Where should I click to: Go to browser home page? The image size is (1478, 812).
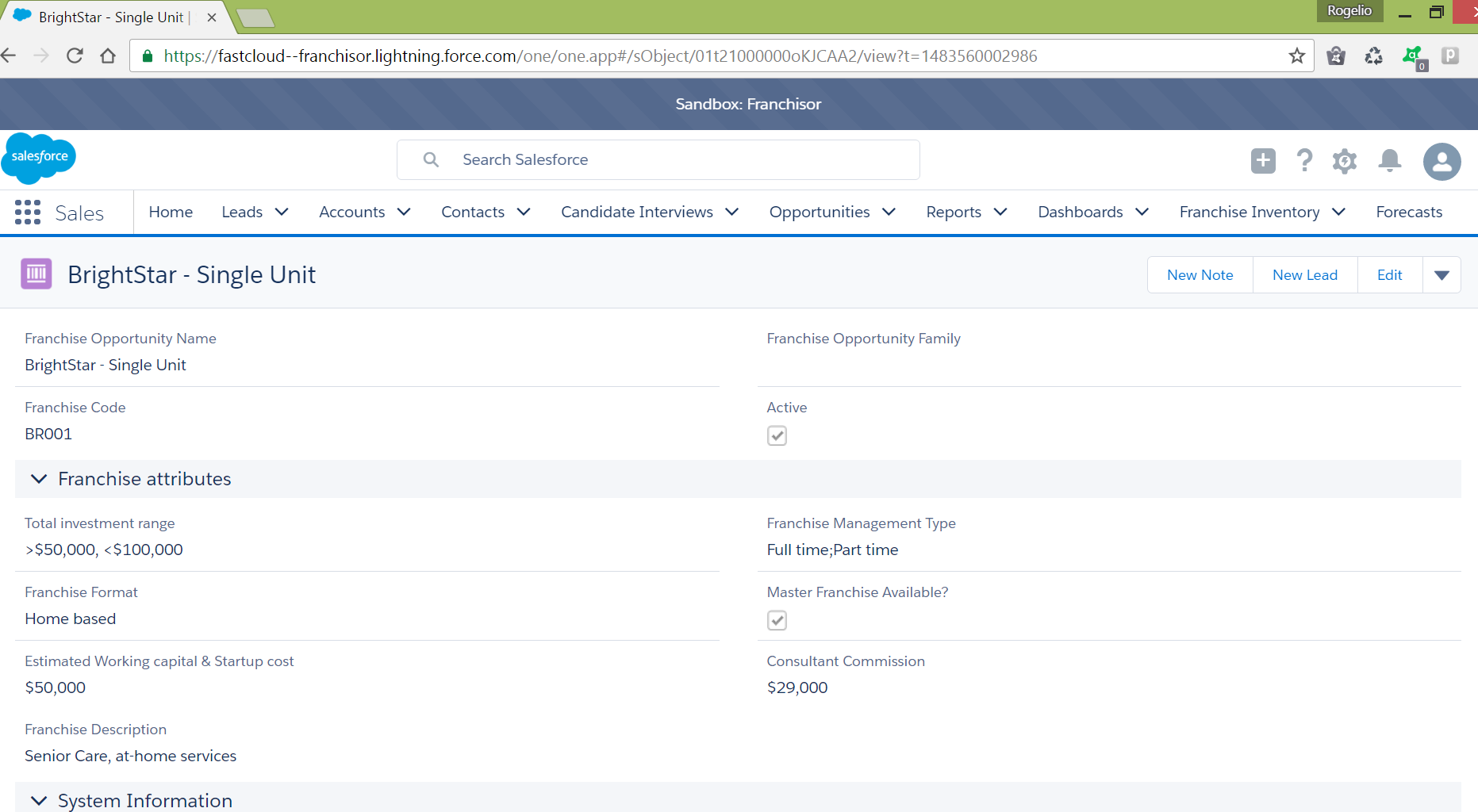coord(108,56)
